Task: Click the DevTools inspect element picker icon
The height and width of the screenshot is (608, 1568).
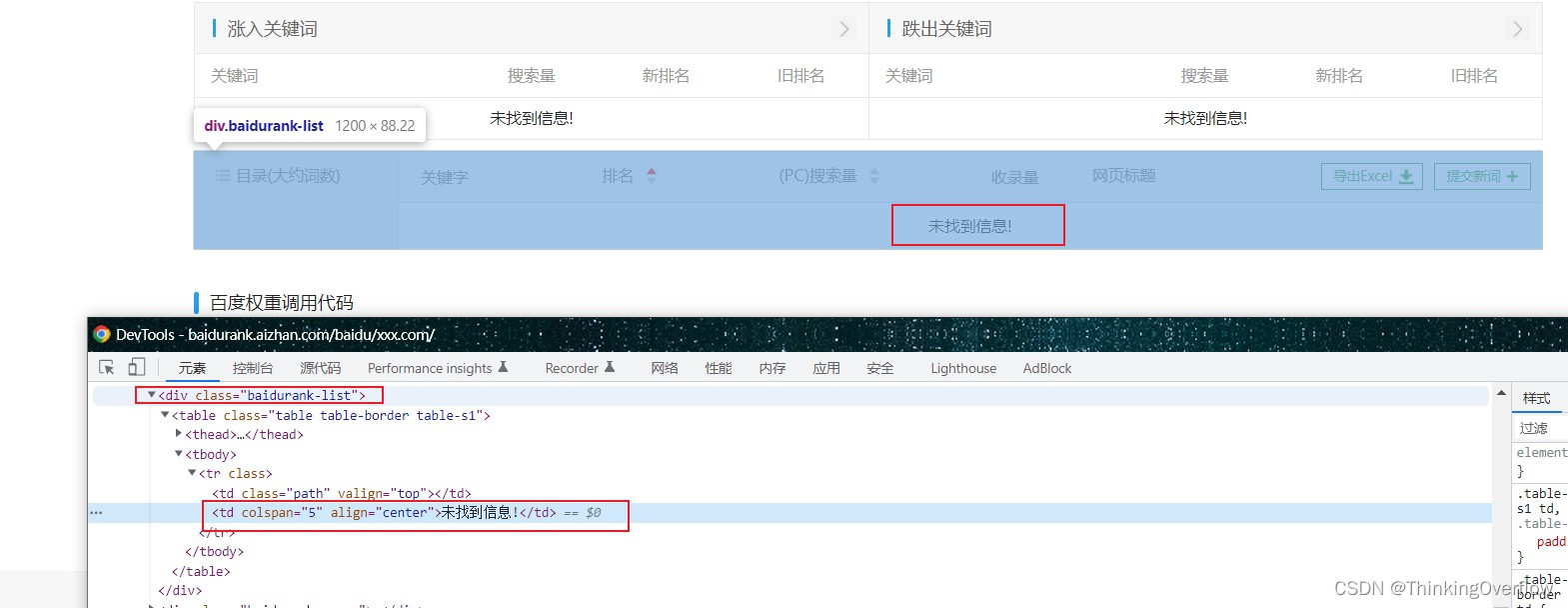Action: tap(106, 368)
